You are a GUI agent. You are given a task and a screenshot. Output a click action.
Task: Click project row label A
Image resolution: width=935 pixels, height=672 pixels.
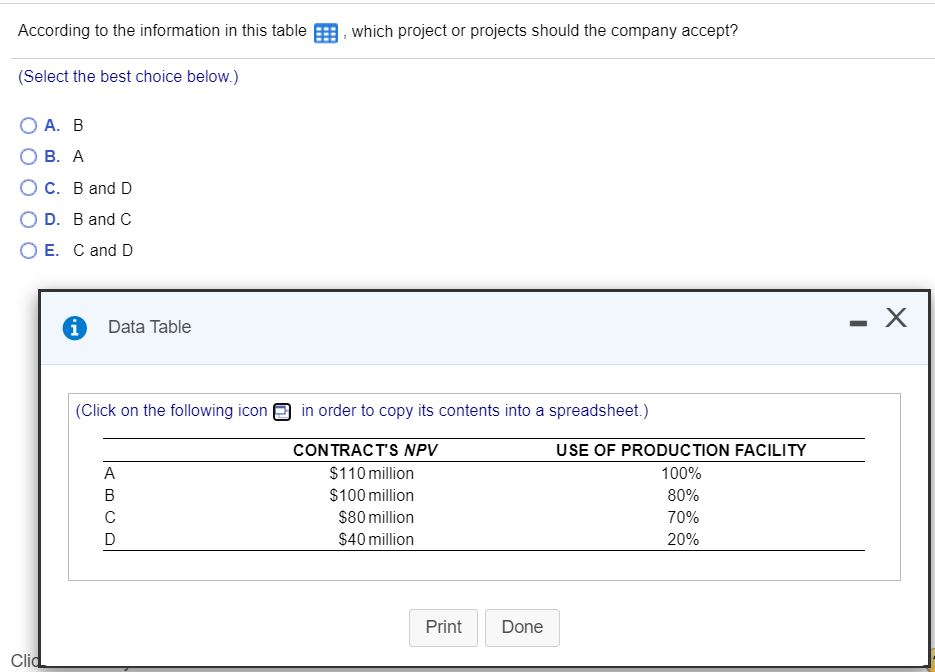click(x=108, y=473)
